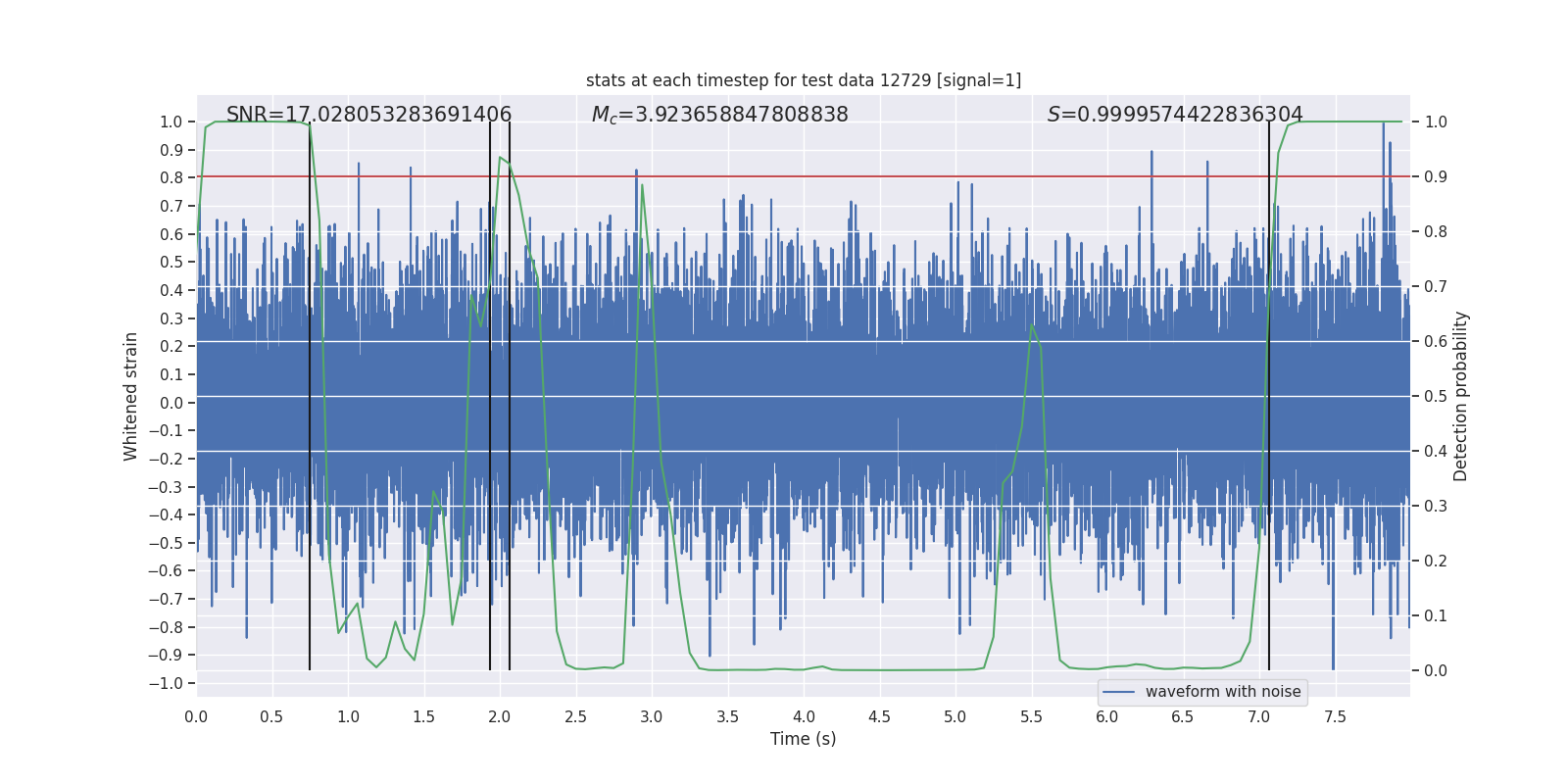The height and width of the screenshot is (784, 1568).
Task: Click the 0.6 tick on the Whitened strain axis
Action: 171,234
